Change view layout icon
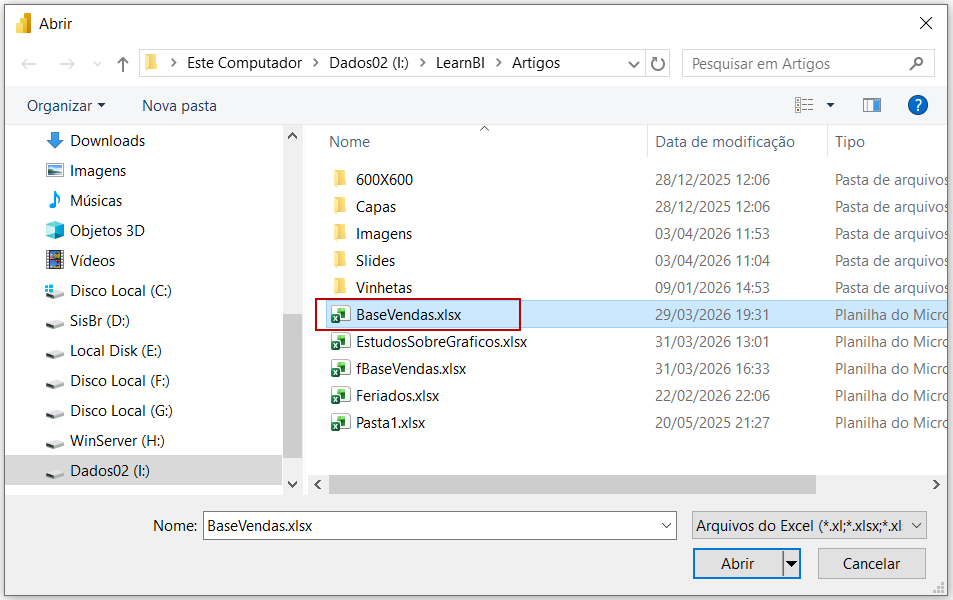The width and height of the screenshot is (953, 600). (804, 105)
